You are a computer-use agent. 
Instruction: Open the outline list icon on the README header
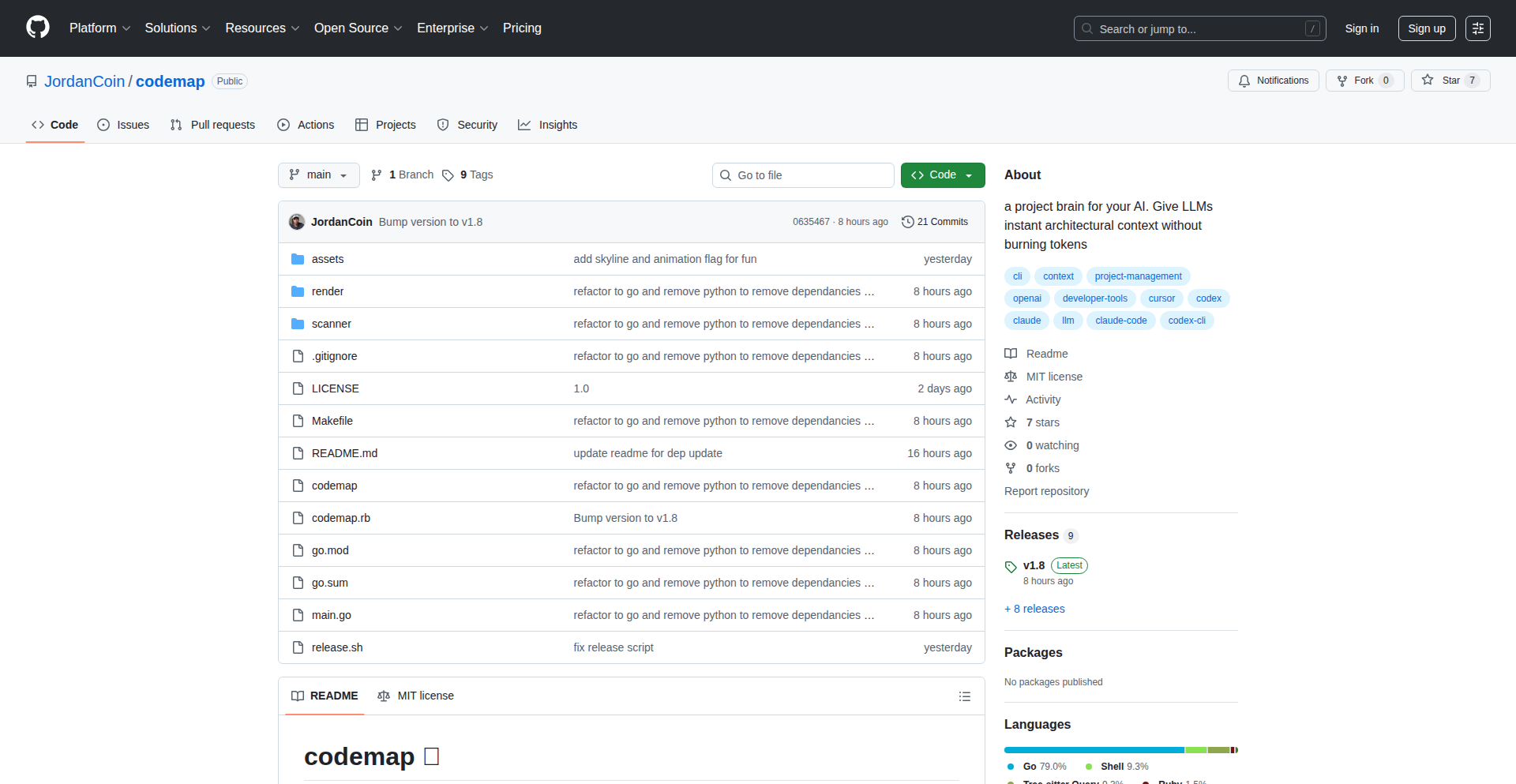click(964, 696)
